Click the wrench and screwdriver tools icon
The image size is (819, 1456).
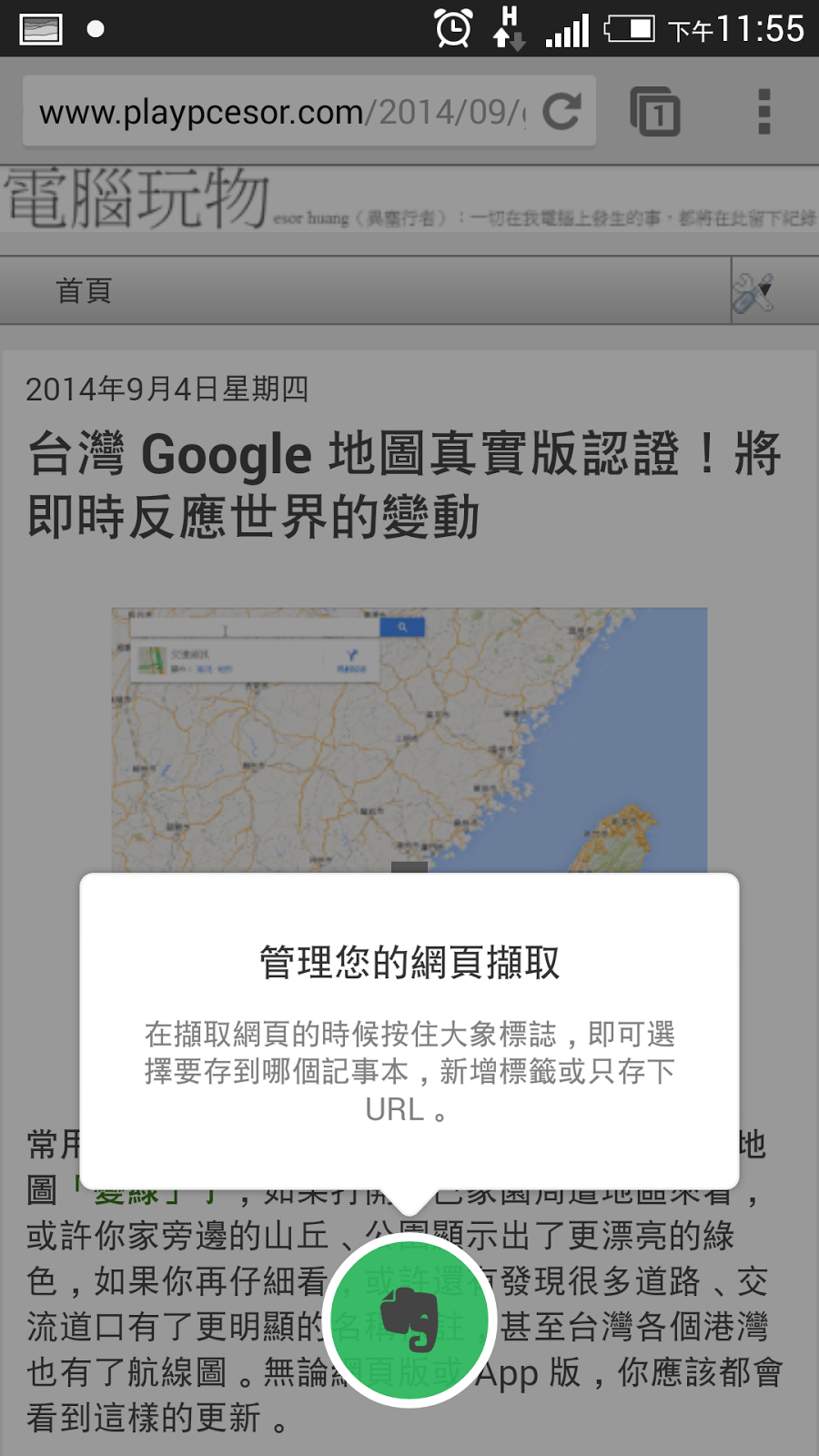753,291
